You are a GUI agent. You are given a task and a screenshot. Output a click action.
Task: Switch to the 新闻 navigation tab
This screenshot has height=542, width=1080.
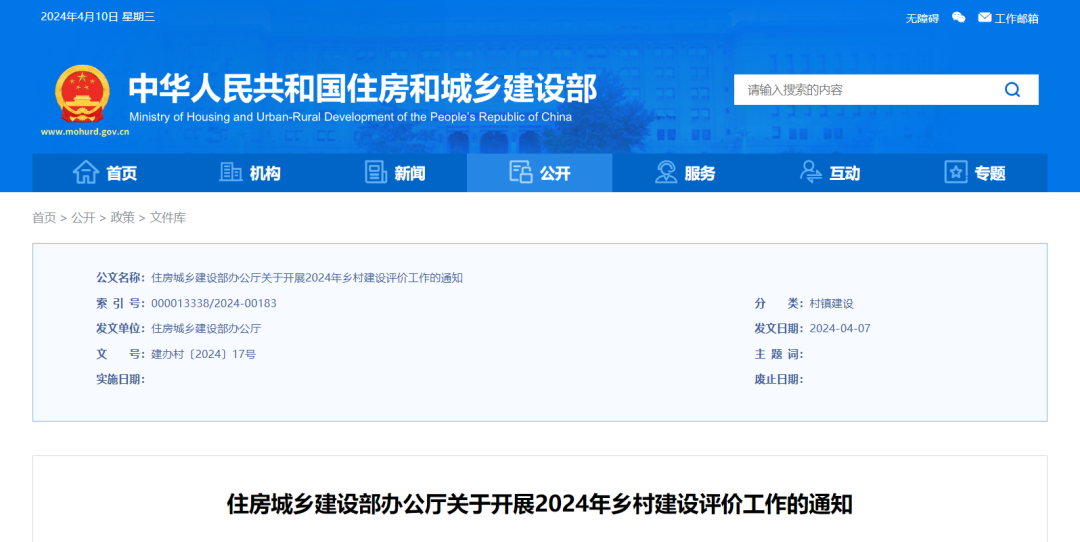pos(395,173)
